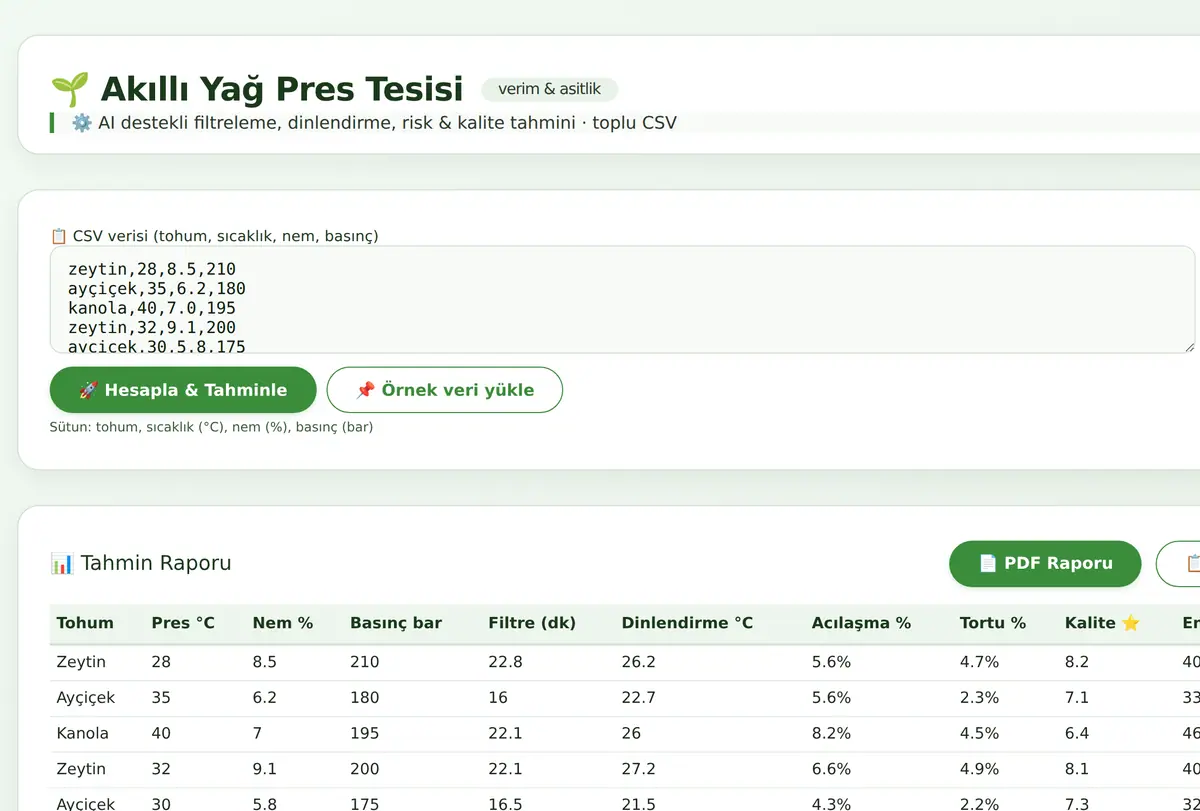Select the Kanola row name cell
Viewport: 1200px width, 811px height.
click(83, 733)
